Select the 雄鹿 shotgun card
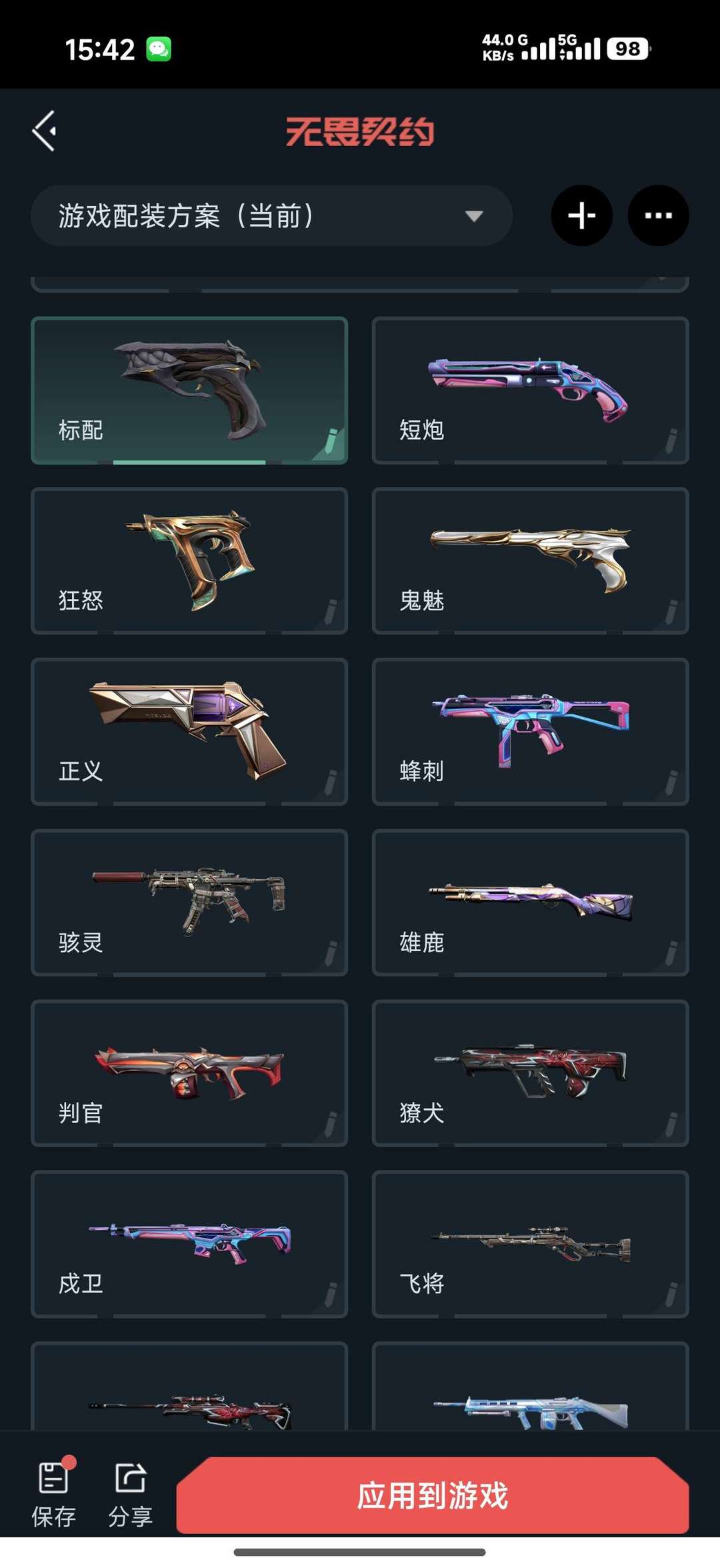 click(530, 902)
